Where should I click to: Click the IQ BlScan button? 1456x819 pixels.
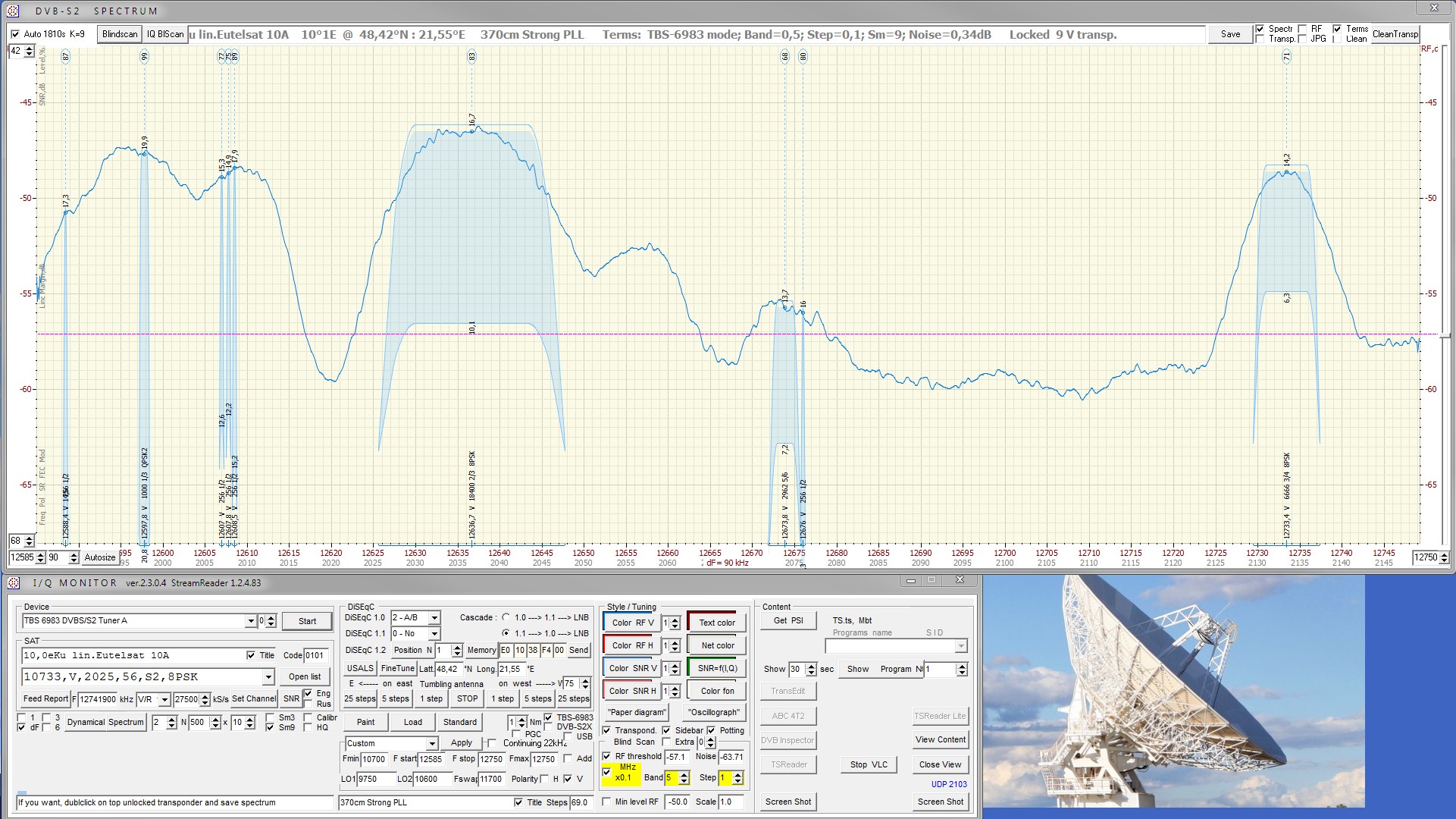click(165, 34)
